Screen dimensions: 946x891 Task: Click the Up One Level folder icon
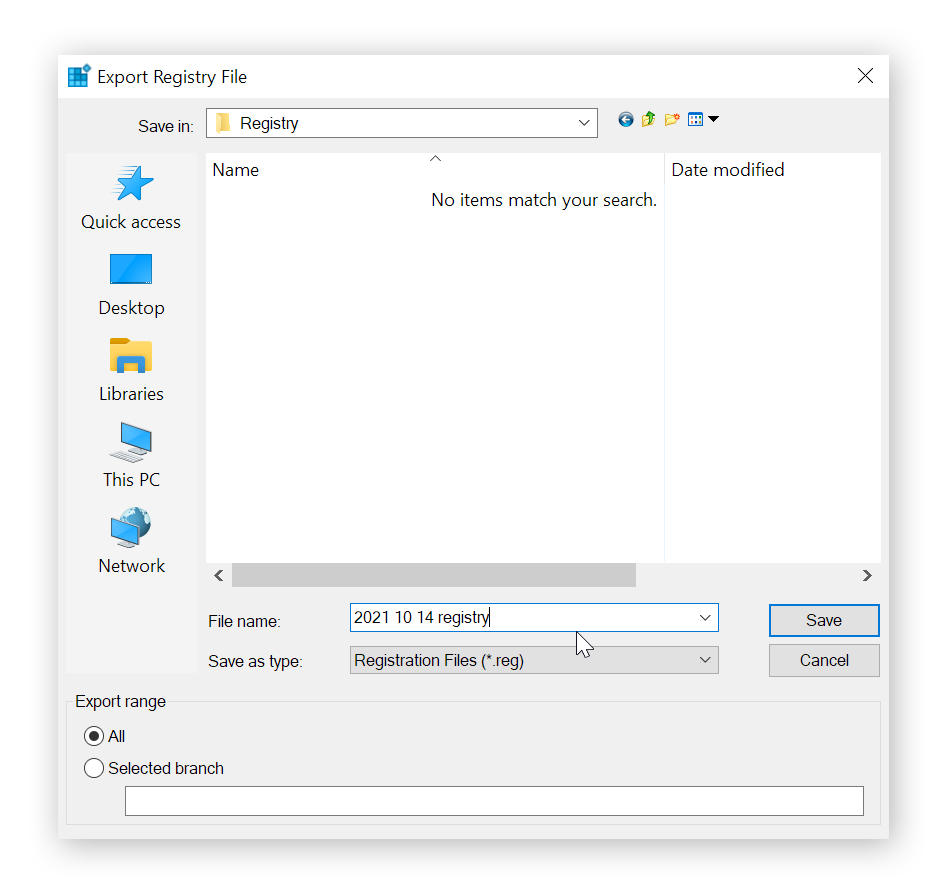pyautogui.click(x=648, y=119)
